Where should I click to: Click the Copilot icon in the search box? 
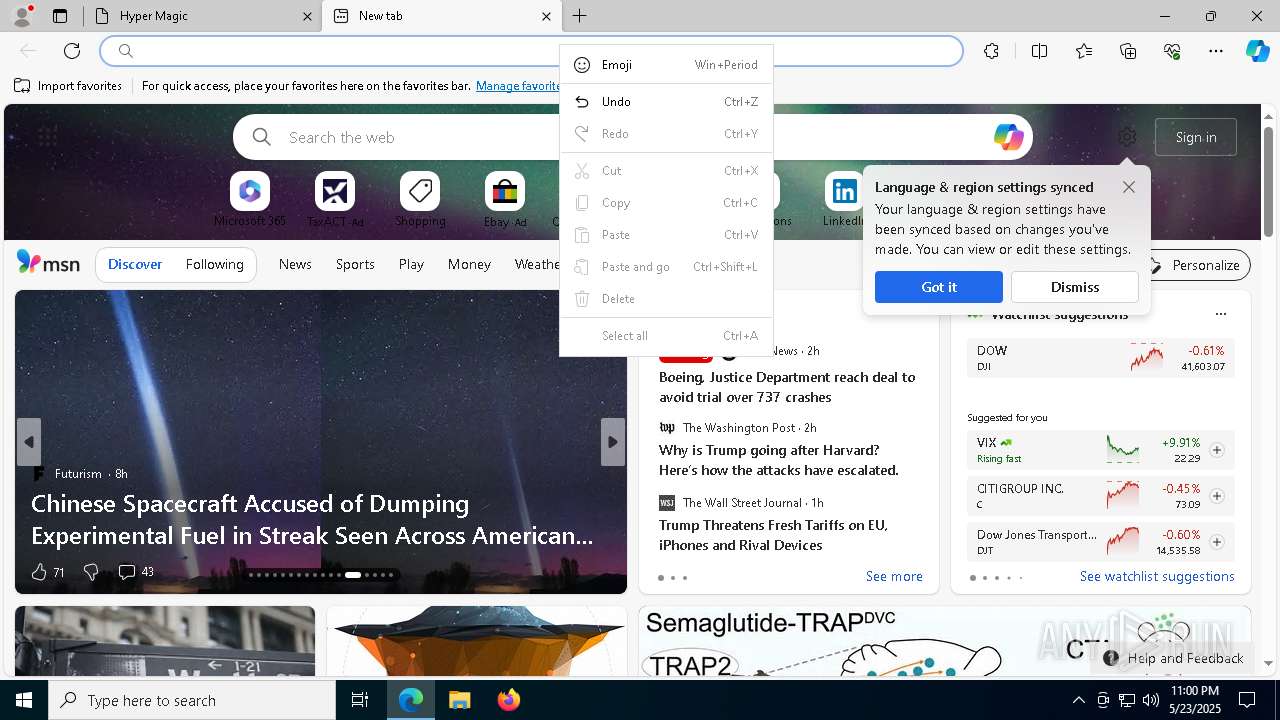[1008, 137]
